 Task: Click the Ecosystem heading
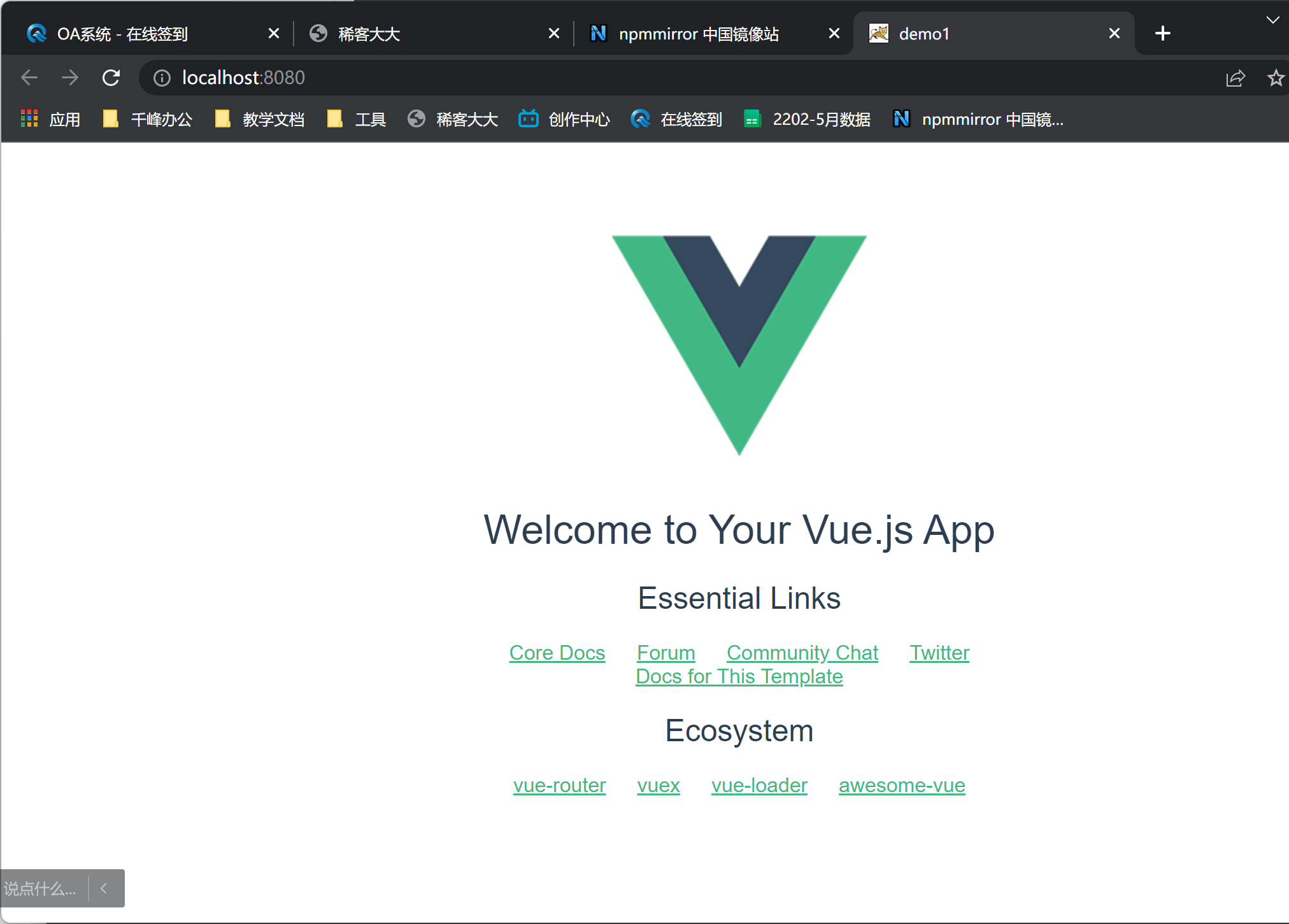tap(739, 731)
